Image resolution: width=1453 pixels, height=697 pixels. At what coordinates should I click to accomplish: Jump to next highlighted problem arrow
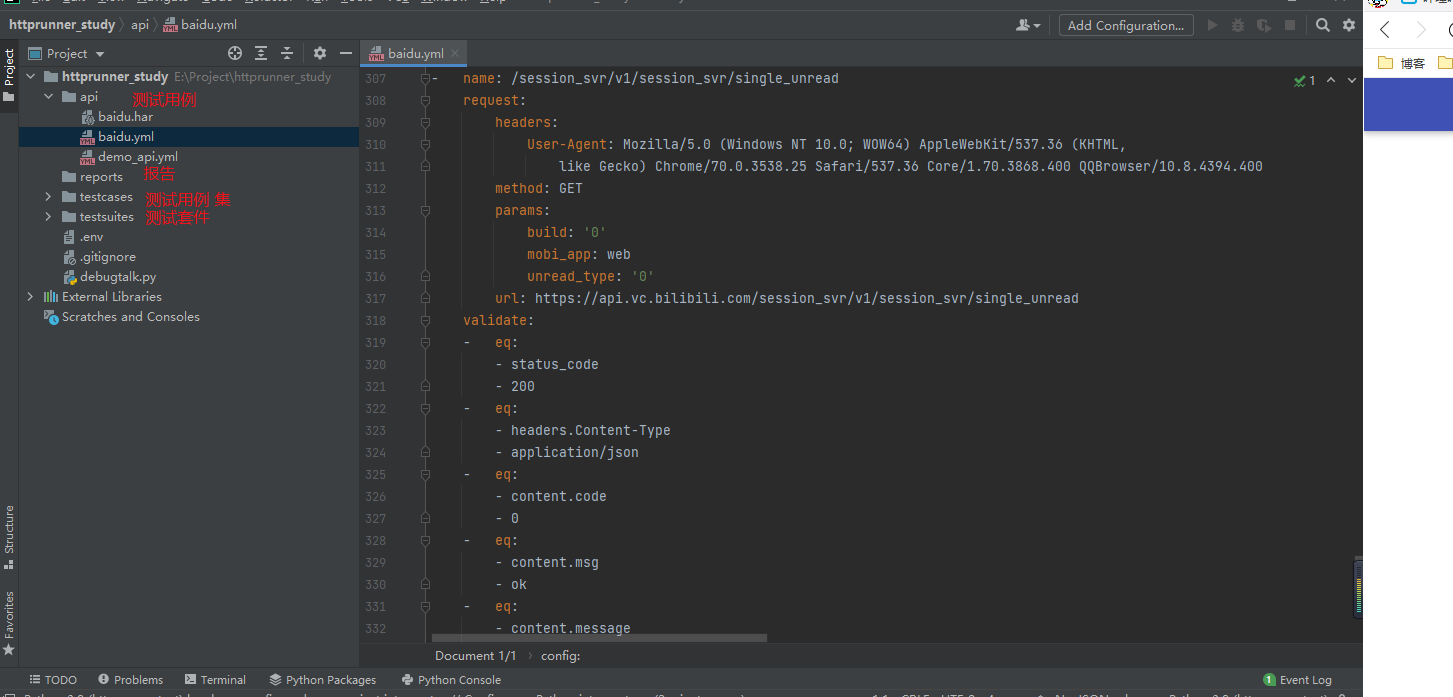click(1351, 80)
